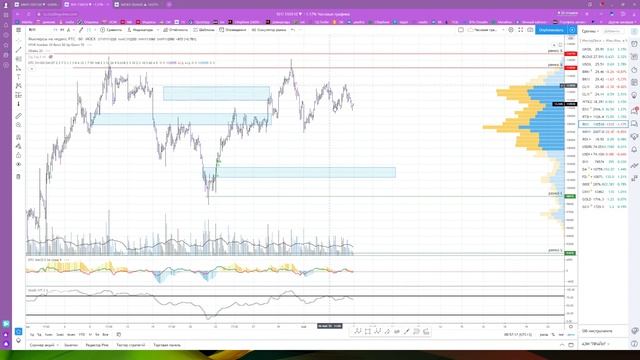Hide all drawings with eye icon
This screenshot has height=360, width=640.
tap(18, 164)
